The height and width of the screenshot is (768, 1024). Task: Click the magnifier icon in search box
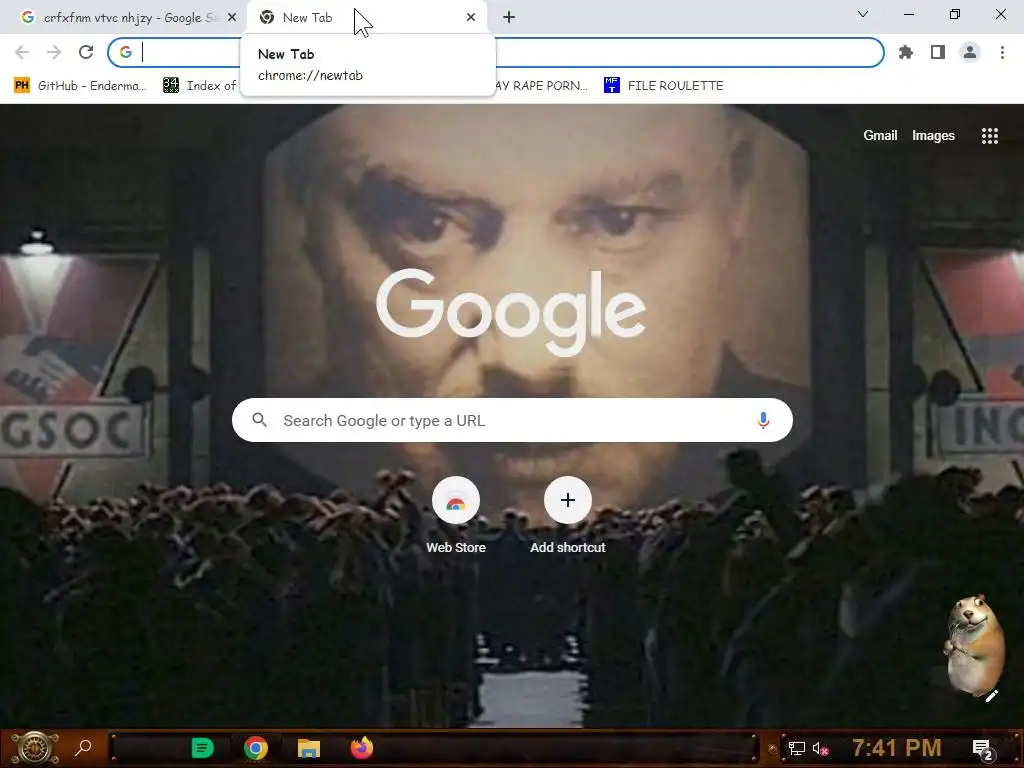tap(259, 420)
